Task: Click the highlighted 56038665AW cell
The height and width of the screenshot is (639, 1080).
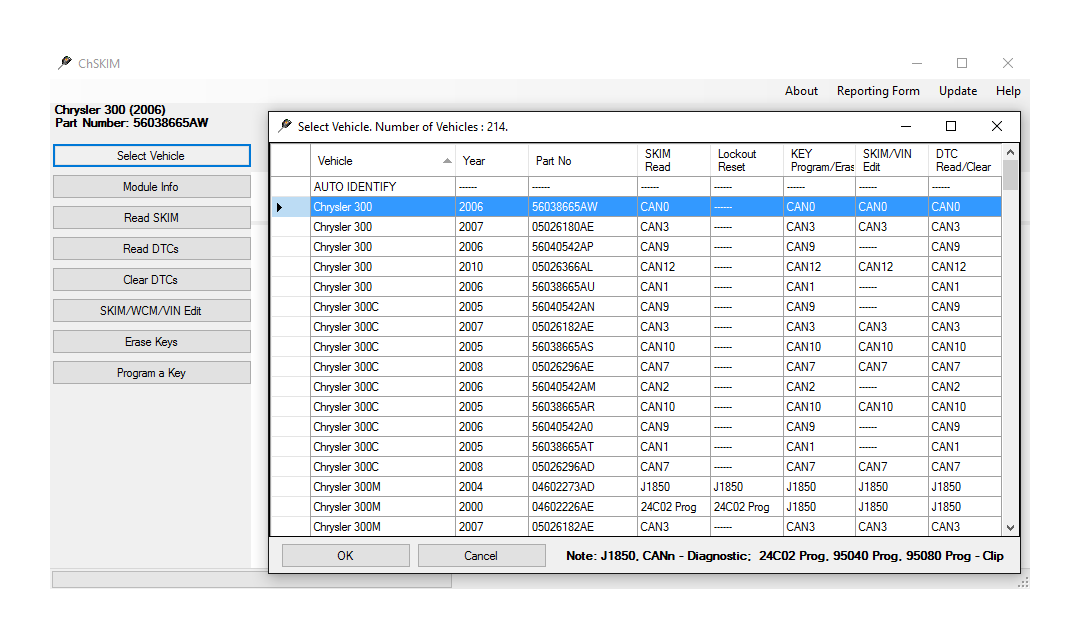Action: coord(583,207)
